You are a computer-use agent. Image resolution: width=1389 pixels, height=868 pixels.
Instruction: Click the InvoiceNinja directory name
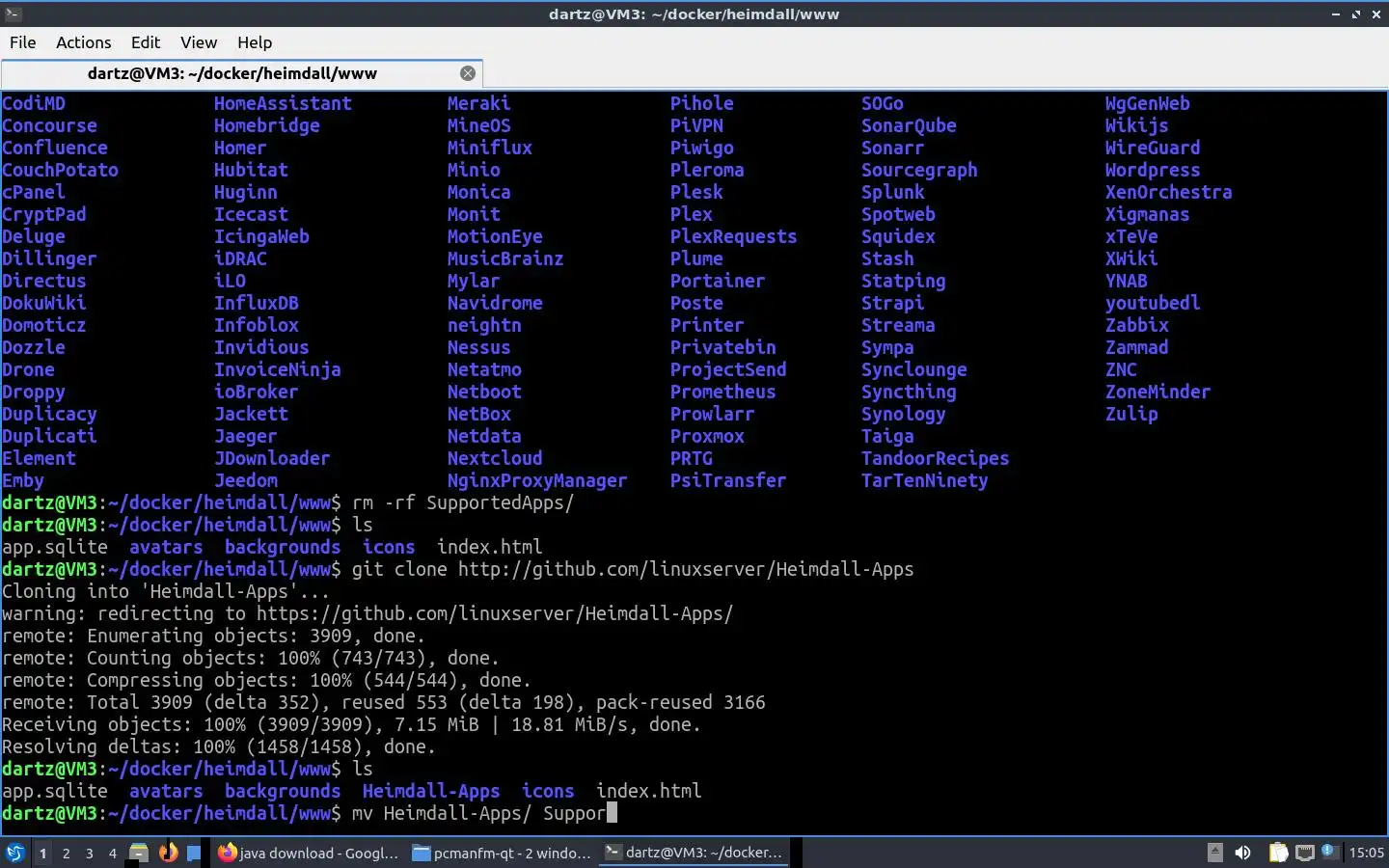278,369
